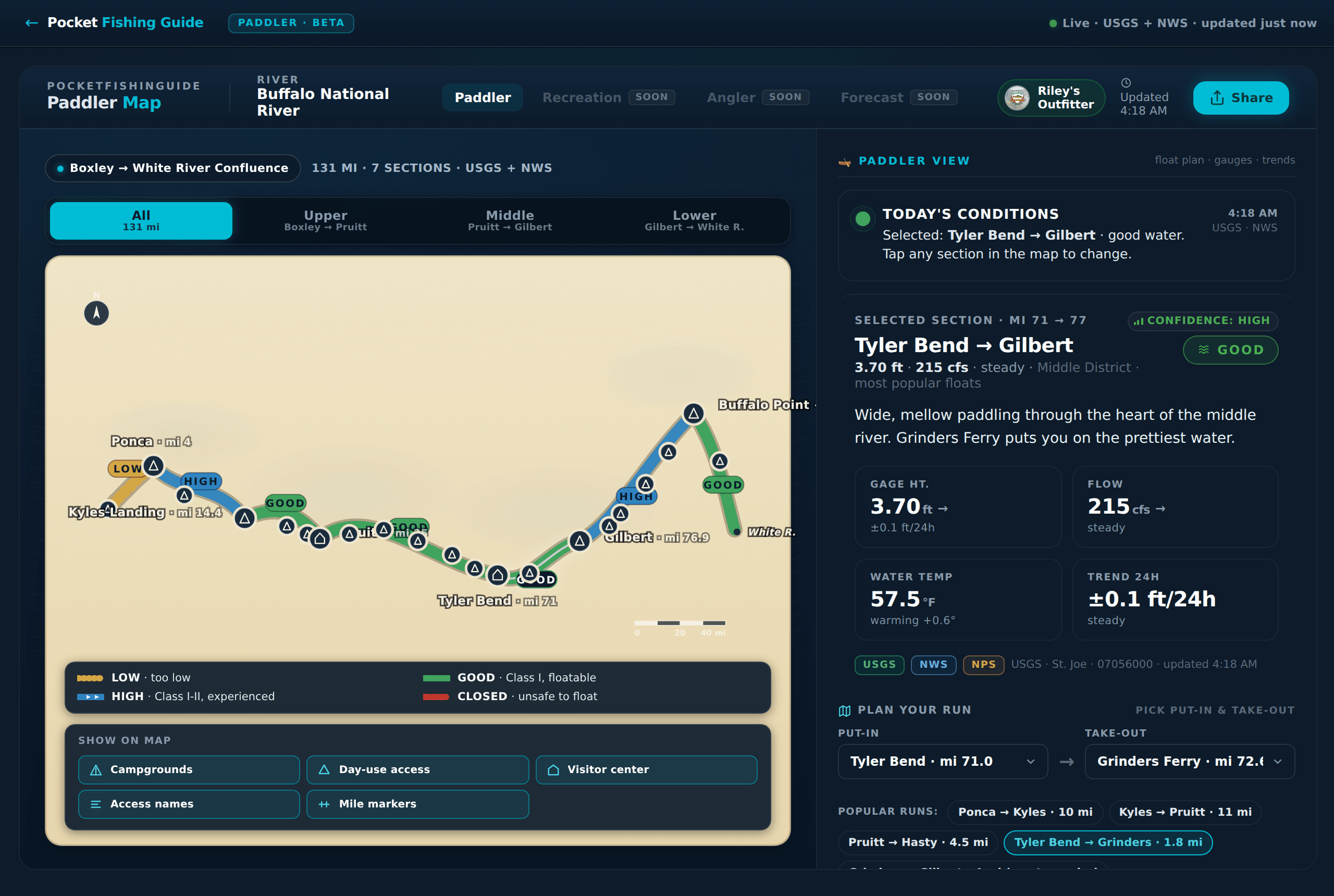Choose the Kyles → Pruitt popular run

[1185, 812]
